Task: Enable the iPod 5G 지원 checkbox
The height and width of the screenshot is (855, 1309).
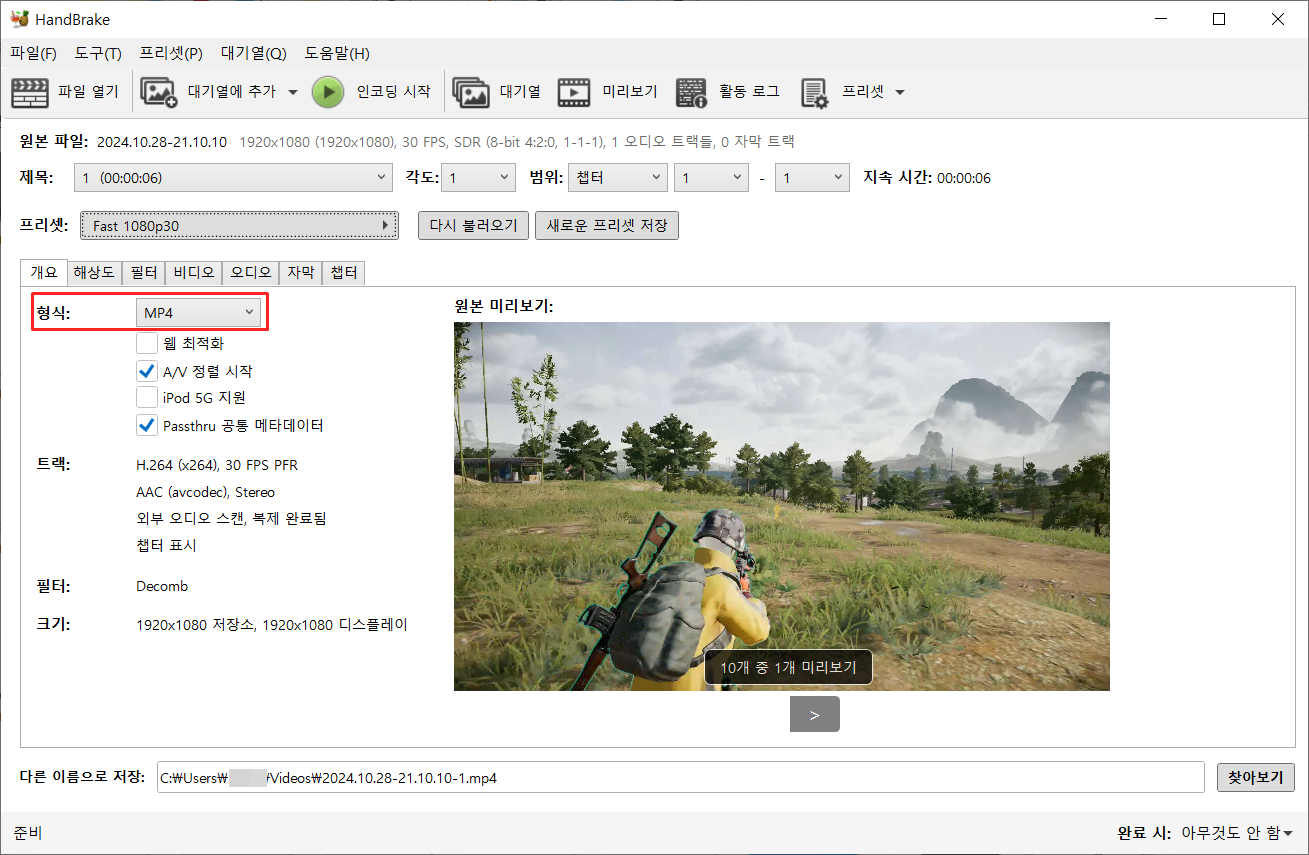Action: pyautogui.click(x=147, y=398)
